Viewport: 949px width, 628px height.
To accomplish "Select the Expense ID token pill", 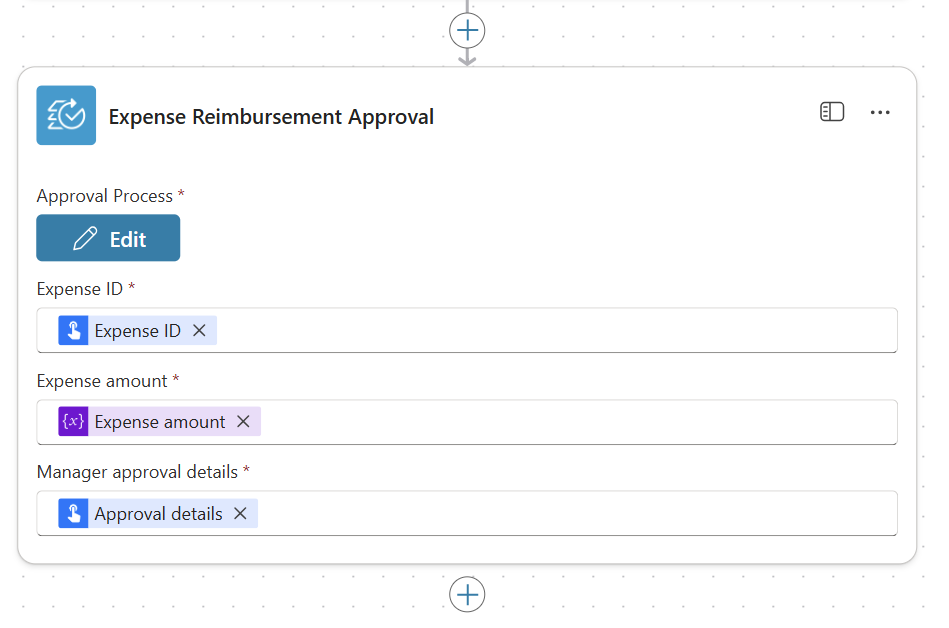I will click(138, 330).
